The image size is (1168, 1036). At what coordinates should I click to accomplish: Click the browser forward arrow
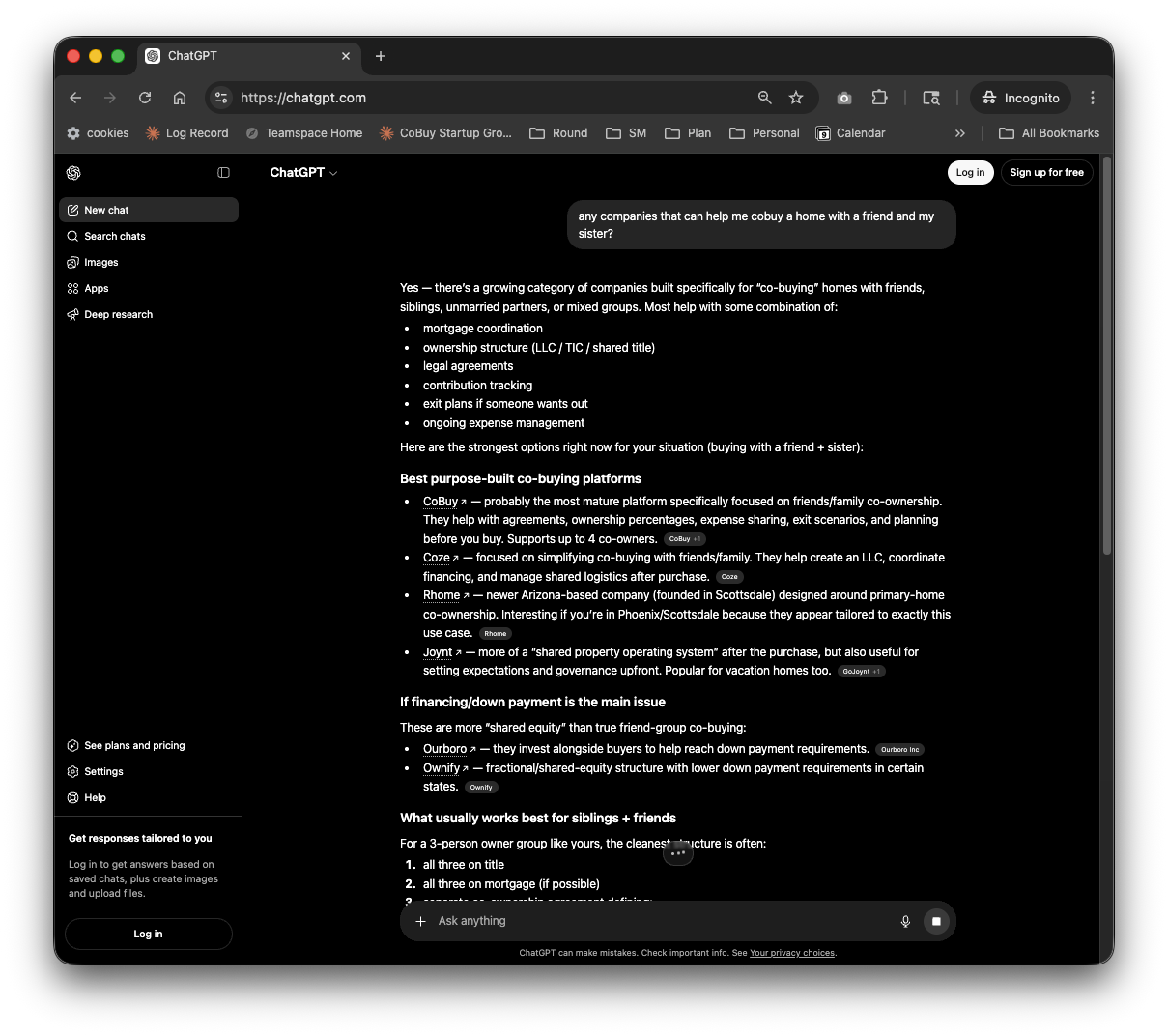110,98
